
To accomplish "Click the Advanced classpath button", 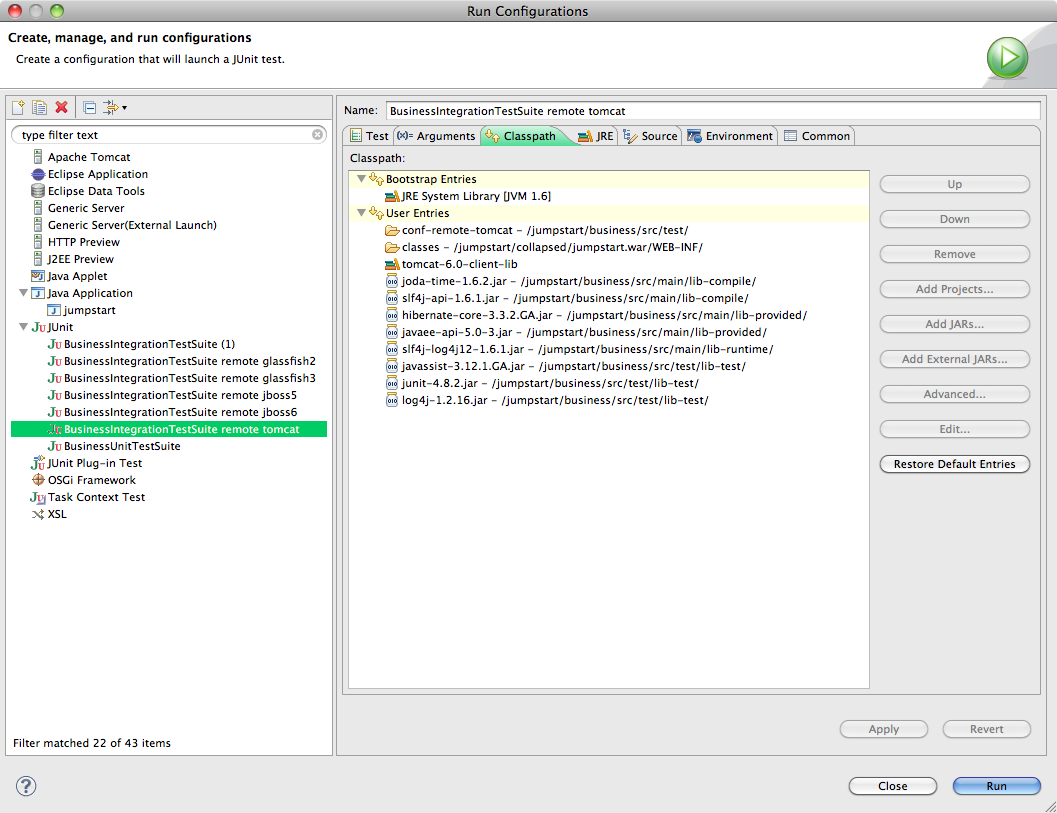I will coord(955,394).
